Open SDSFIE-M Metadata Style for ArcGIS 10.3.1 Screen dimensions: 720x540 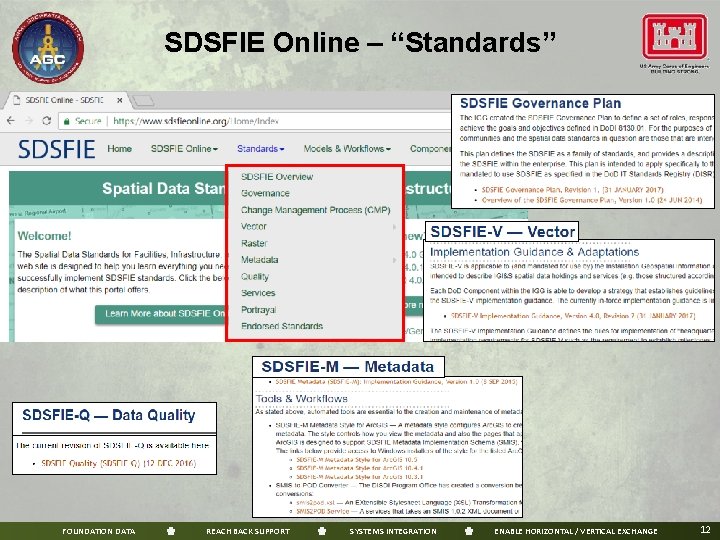pos(360,477)
